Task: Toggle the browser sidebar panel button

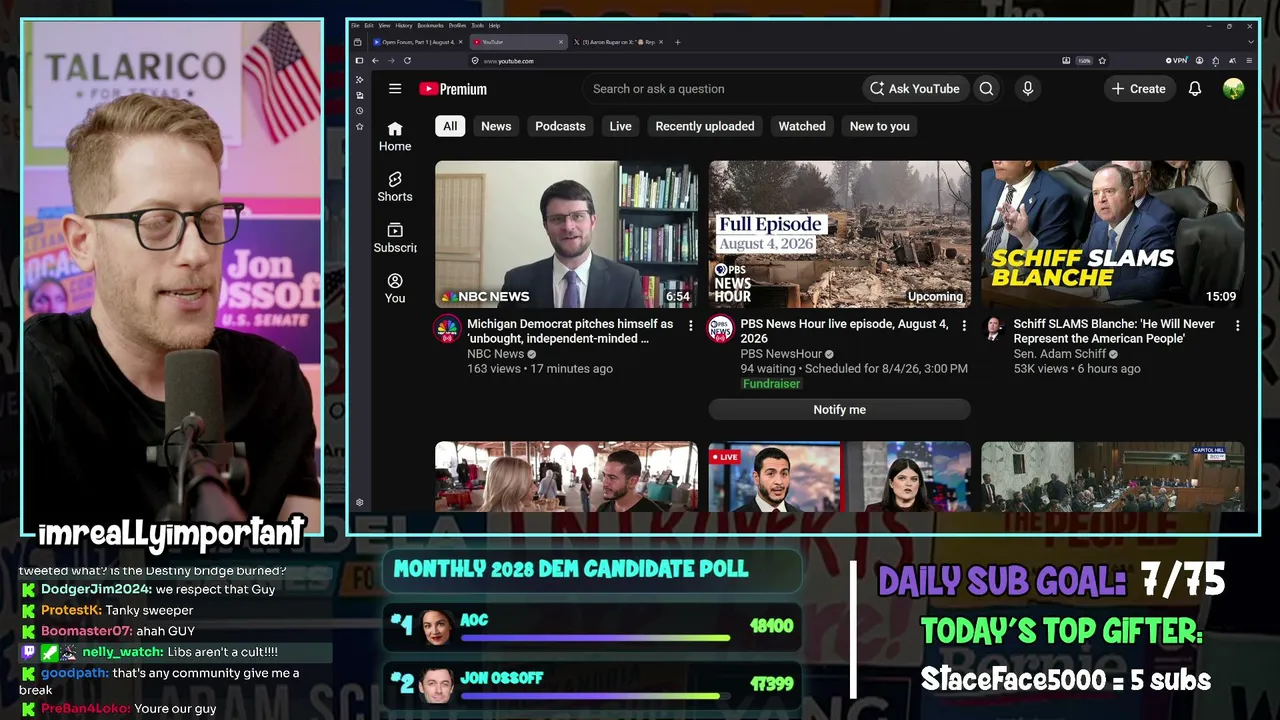Action: (359, 61)
